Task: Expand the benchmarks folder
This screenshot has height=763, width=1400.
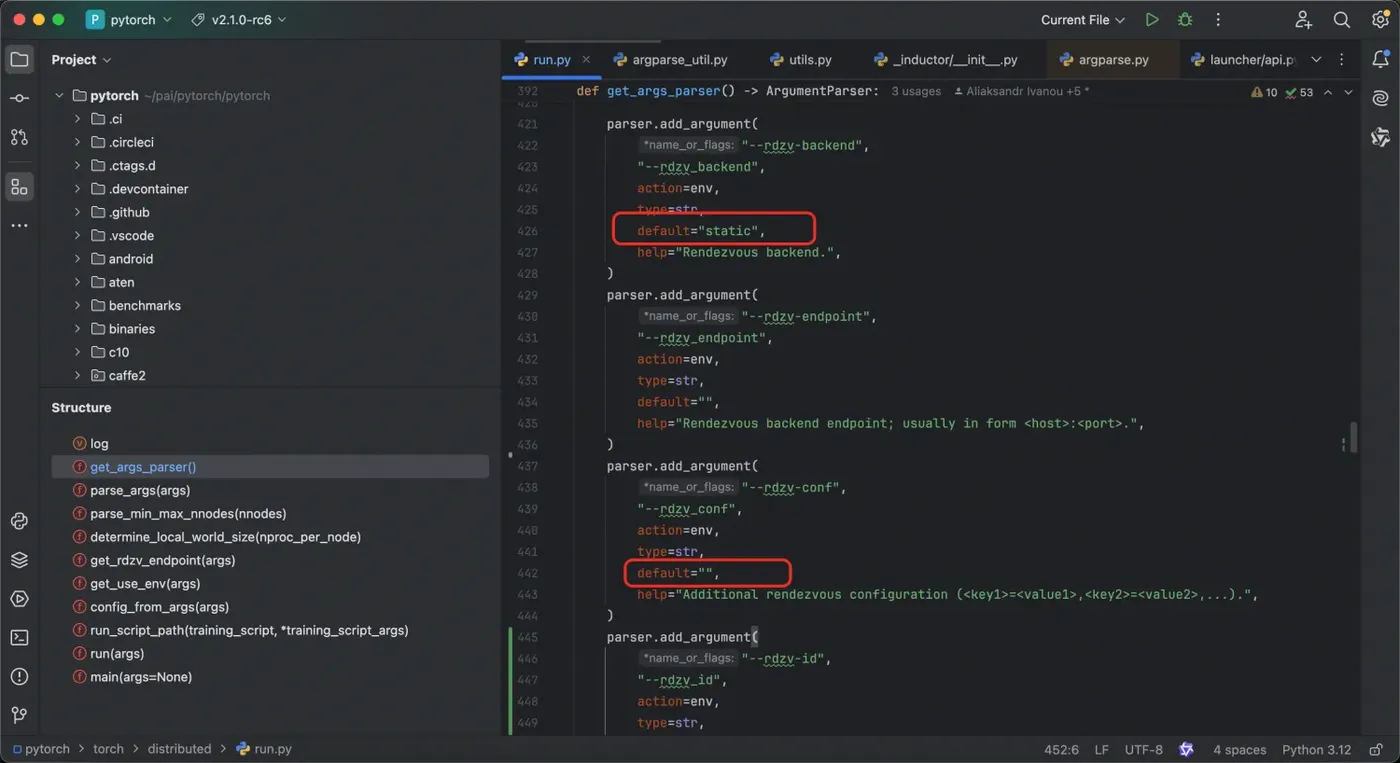Action: click(x=77, y=306)
